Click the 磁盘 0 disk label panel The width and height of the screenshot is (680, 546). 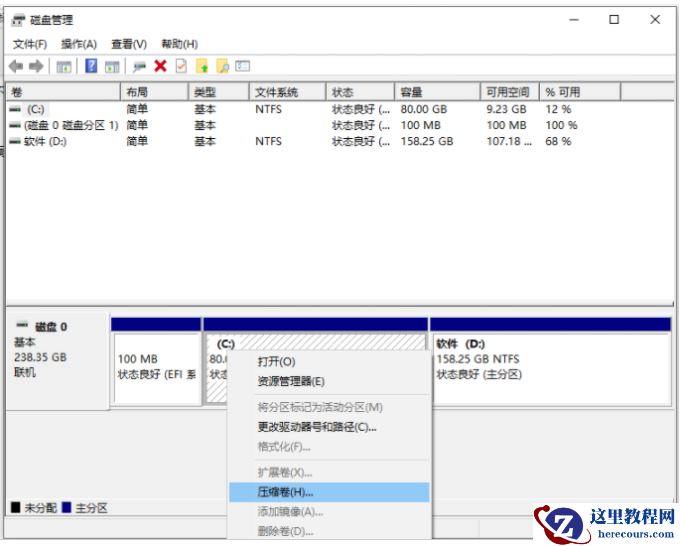click(x=58, y=360)
